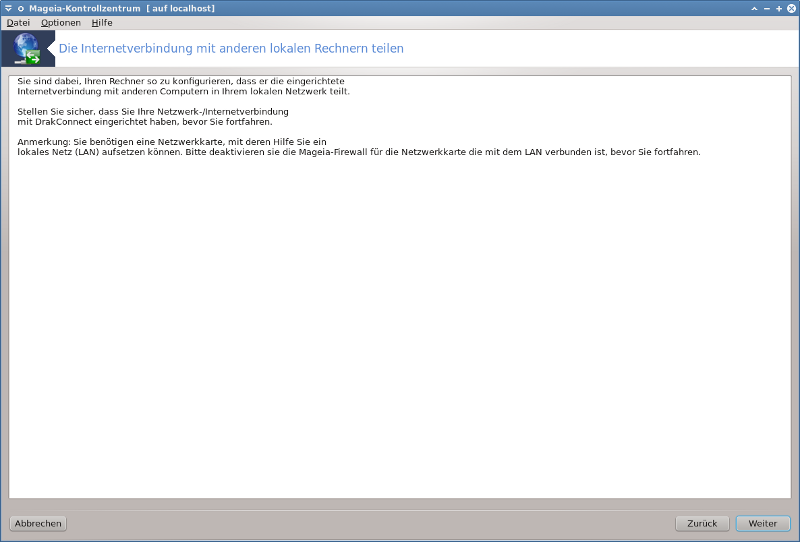
Task: Click the heading 'Die Internetverbindung mit anderen lokalen Rechnern teilen'
Action: coord(231,48)
